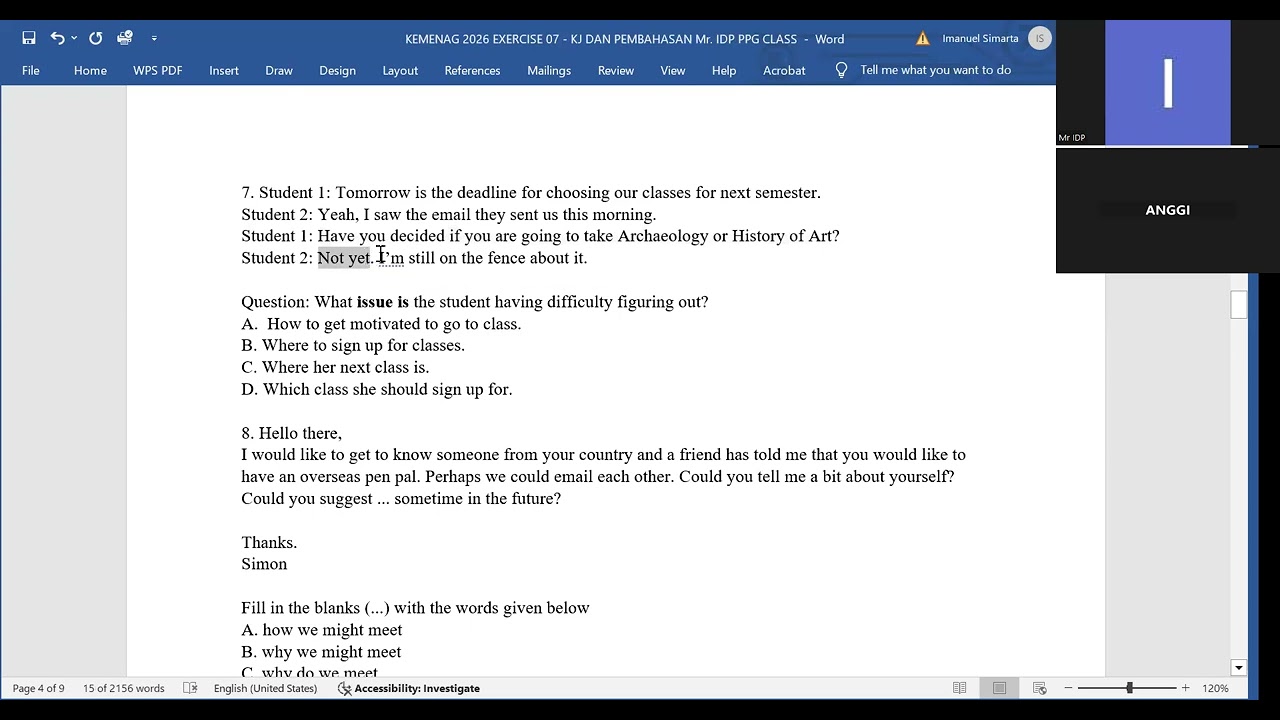Open the Mailings tab

[549, 70]
